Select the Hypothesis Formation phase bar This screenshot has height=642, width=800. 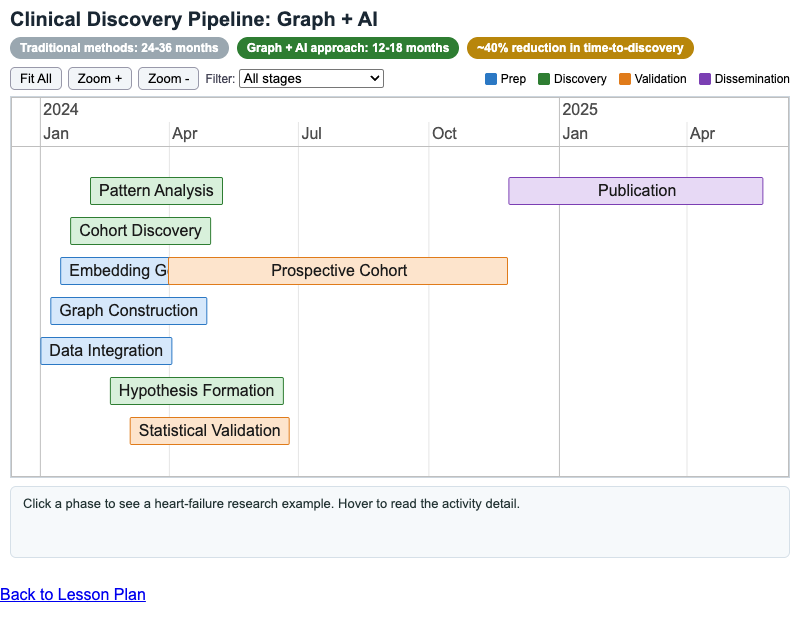point(196,391)
